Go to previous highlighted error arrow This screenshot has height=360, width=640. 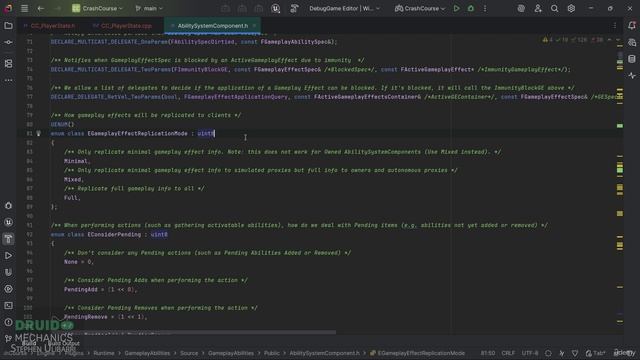tap(609, 40)
